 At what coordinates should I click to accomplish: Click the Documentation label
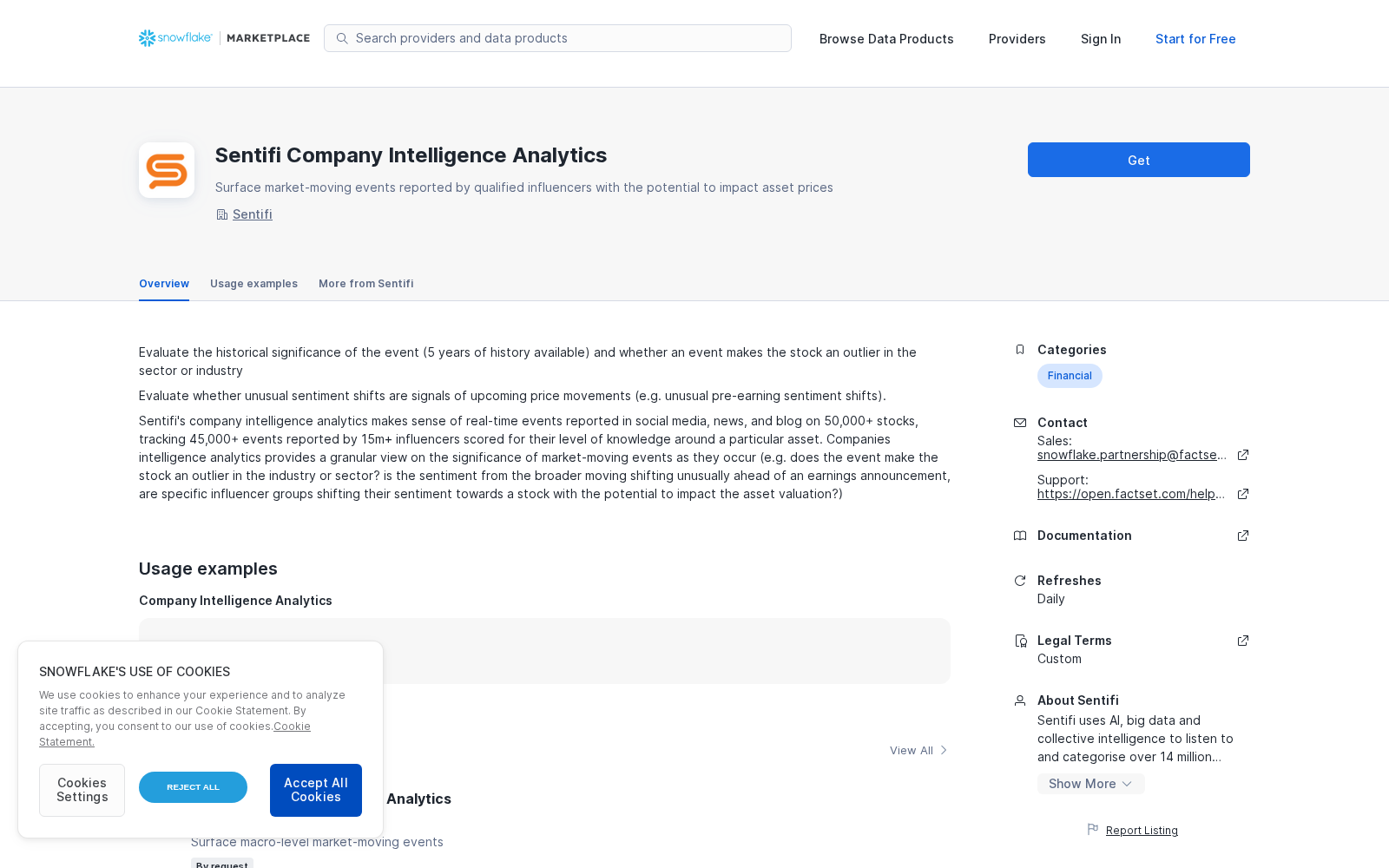coord(1084,536)
